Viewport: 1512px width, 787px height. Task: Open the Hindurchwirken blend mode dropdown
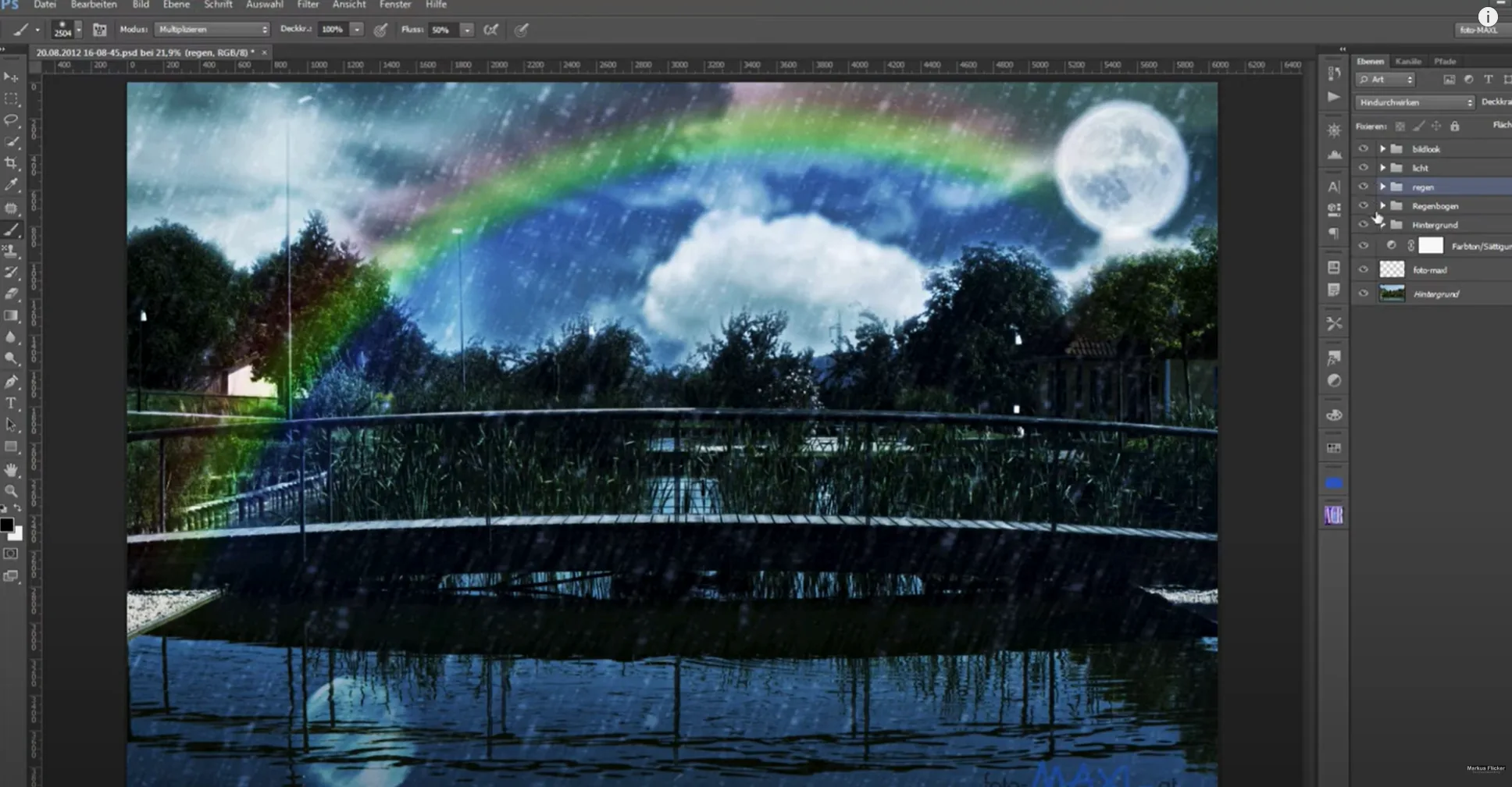(x=1414, y=101)
